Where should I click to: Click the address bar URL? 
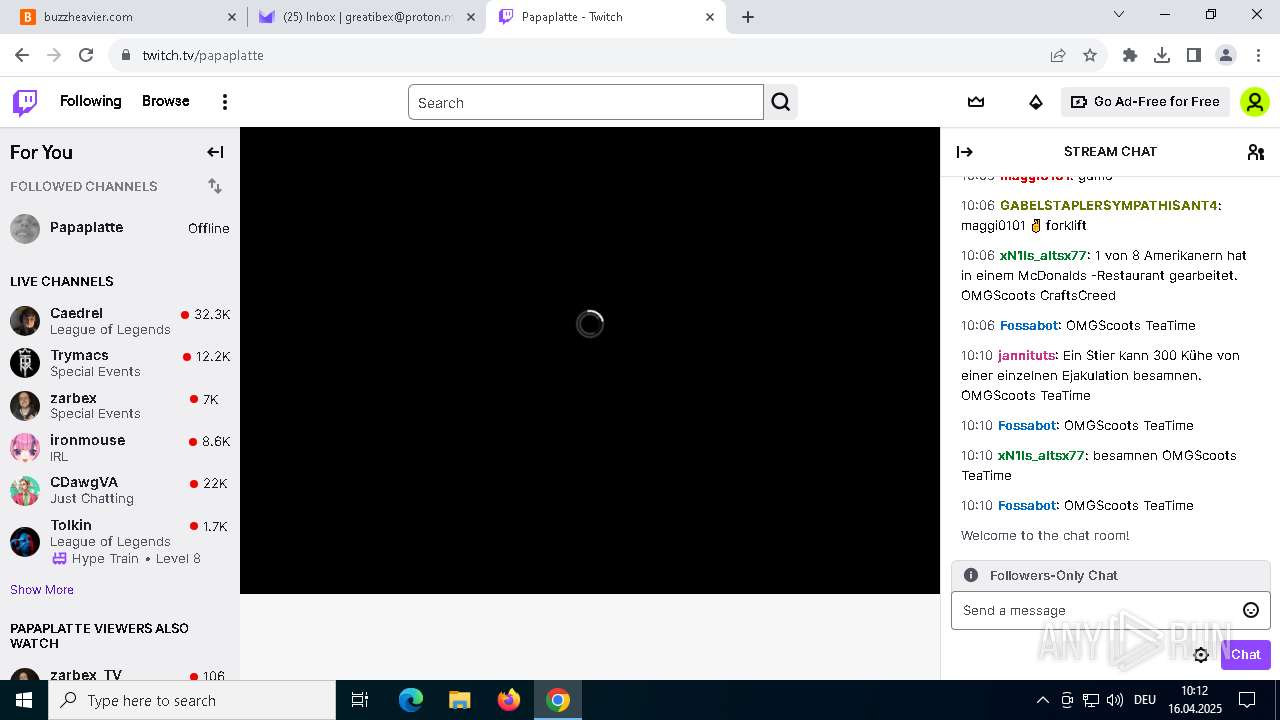[x=203, y=55]
